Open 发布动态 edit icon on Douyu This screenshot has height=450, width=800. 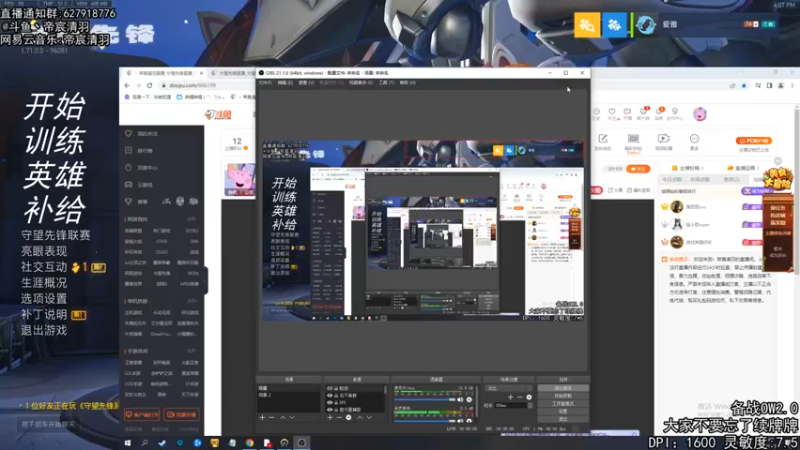tap(603, 139)
